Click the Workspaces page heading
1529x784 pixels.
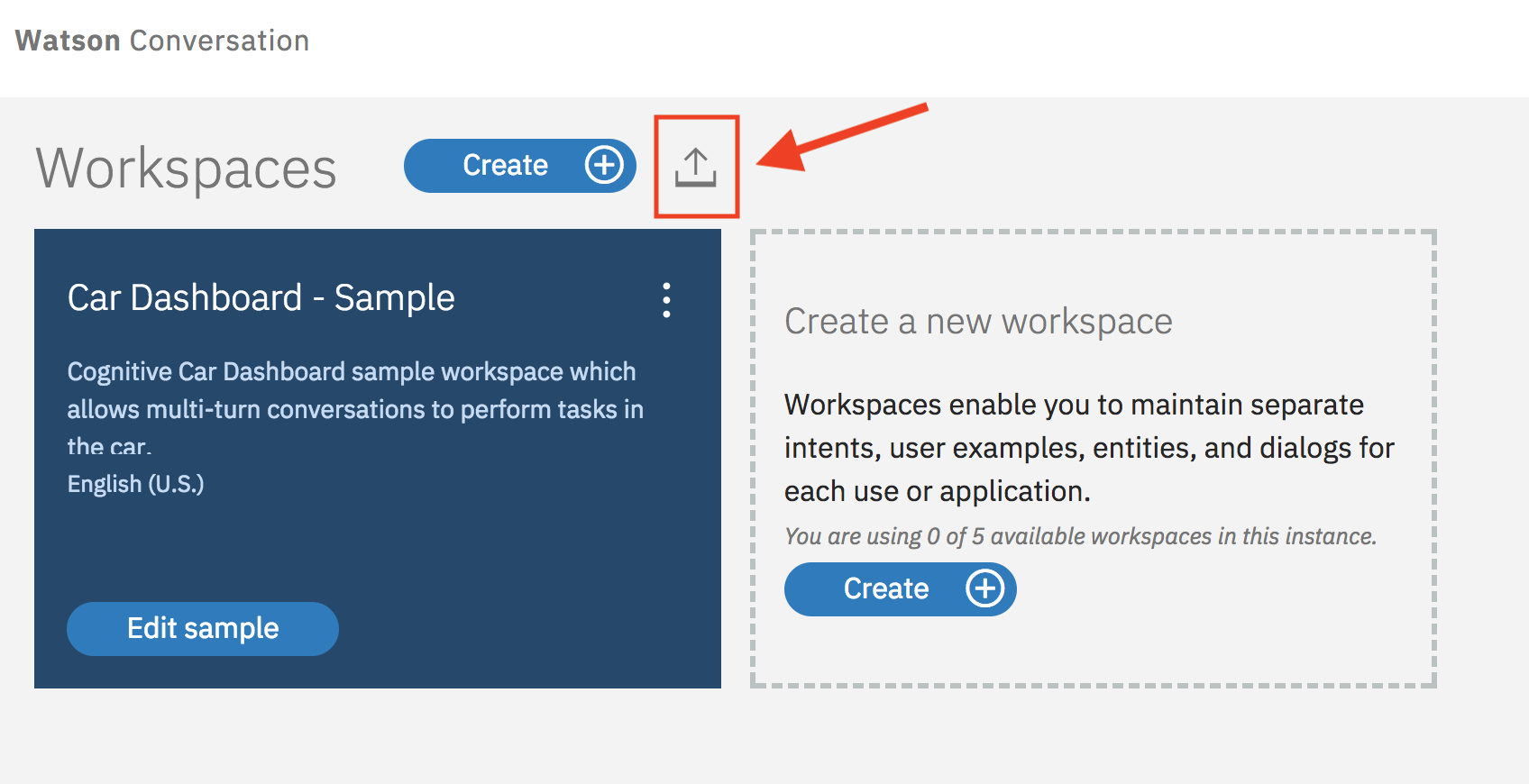point(186,169)
